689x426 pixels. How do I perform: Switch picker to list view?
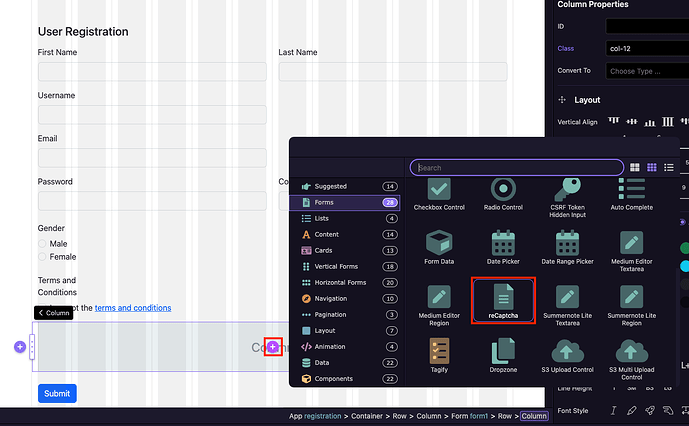coord(669,167)
